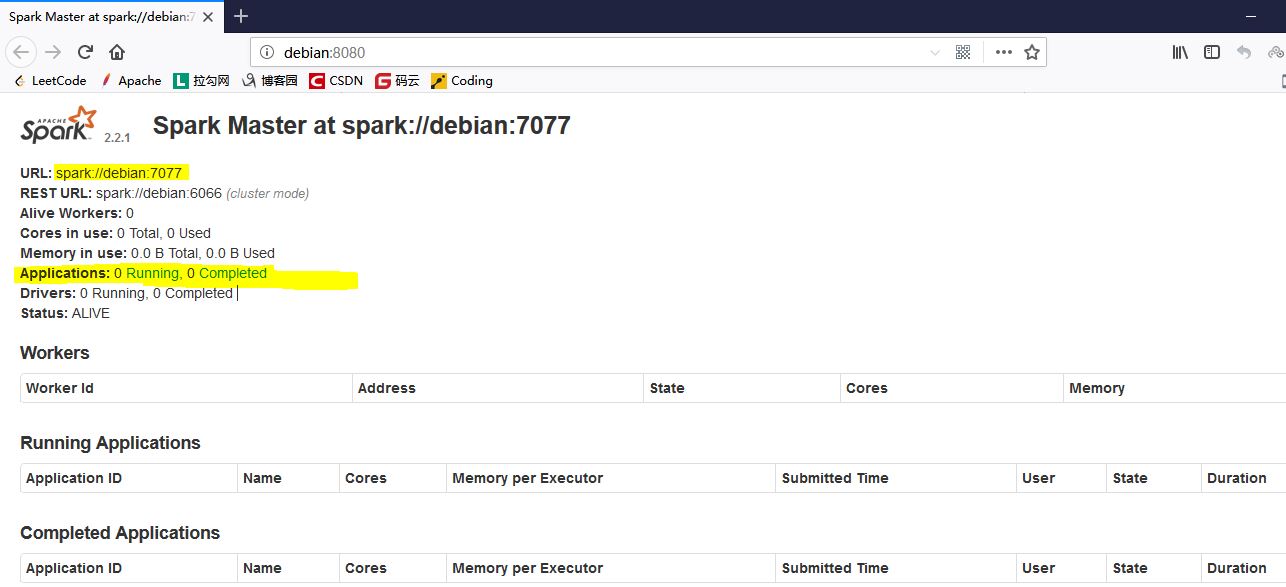
Task: Show site information icon in address bar
Action: (266, 52)
